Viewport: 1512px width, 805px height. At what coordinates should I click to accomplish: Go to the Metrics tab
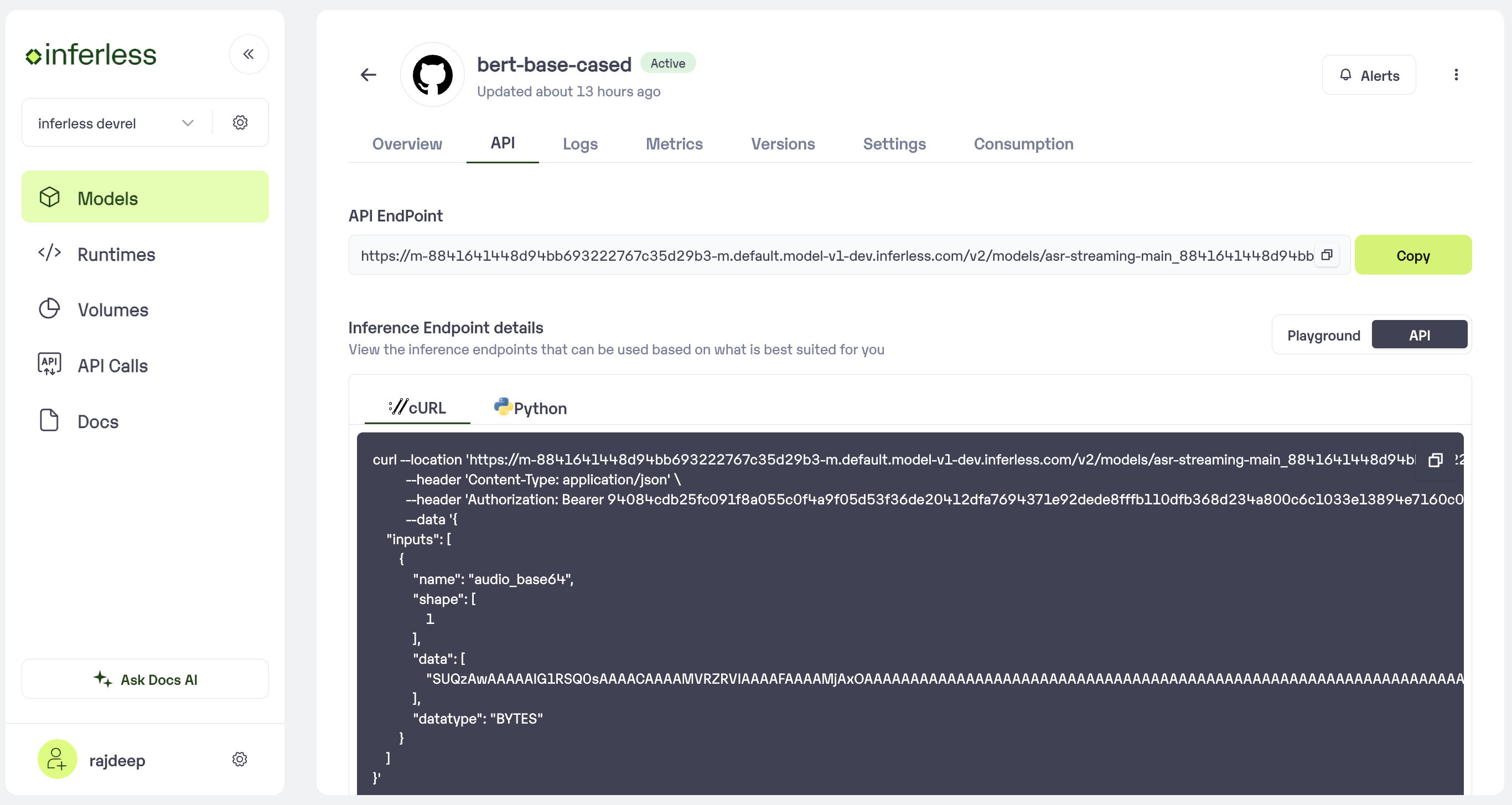tap(674, 144)
